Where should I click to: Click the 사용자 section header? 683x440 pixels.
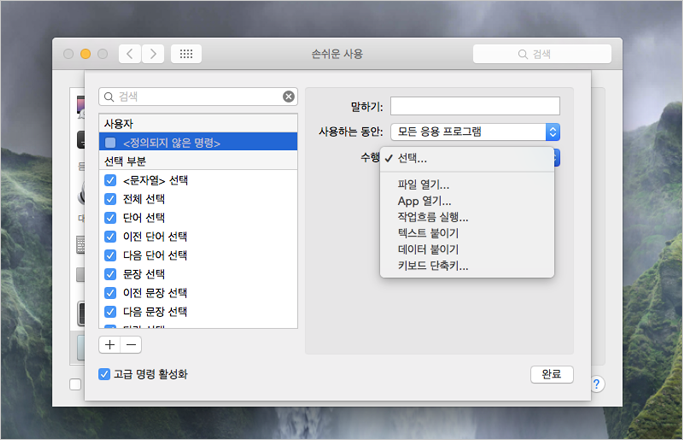[198, 124]
